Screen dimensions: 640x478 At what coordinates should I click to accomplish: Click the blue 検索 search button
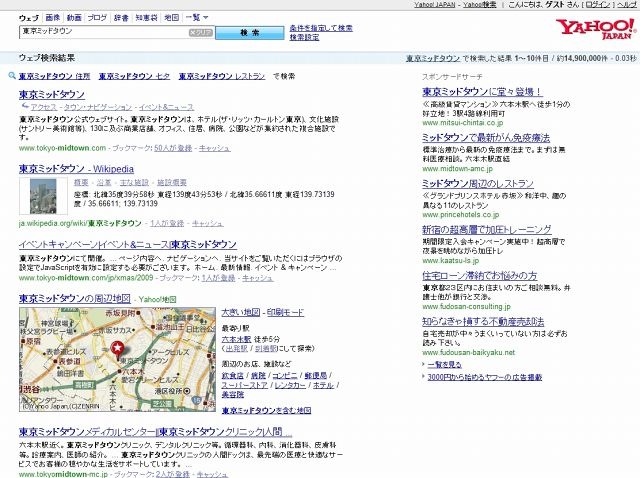tap(249, 33)
